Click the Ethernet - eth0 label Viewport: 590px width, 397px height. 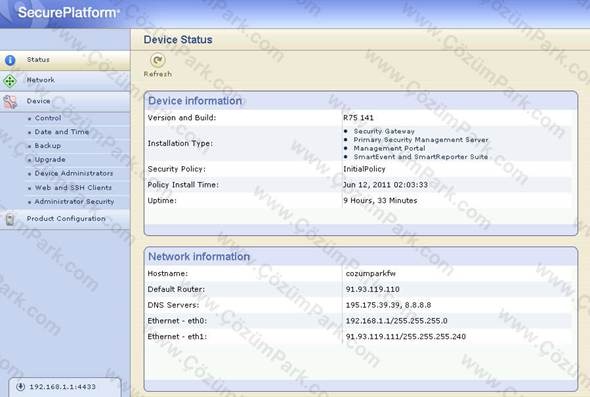pos(177,321)
